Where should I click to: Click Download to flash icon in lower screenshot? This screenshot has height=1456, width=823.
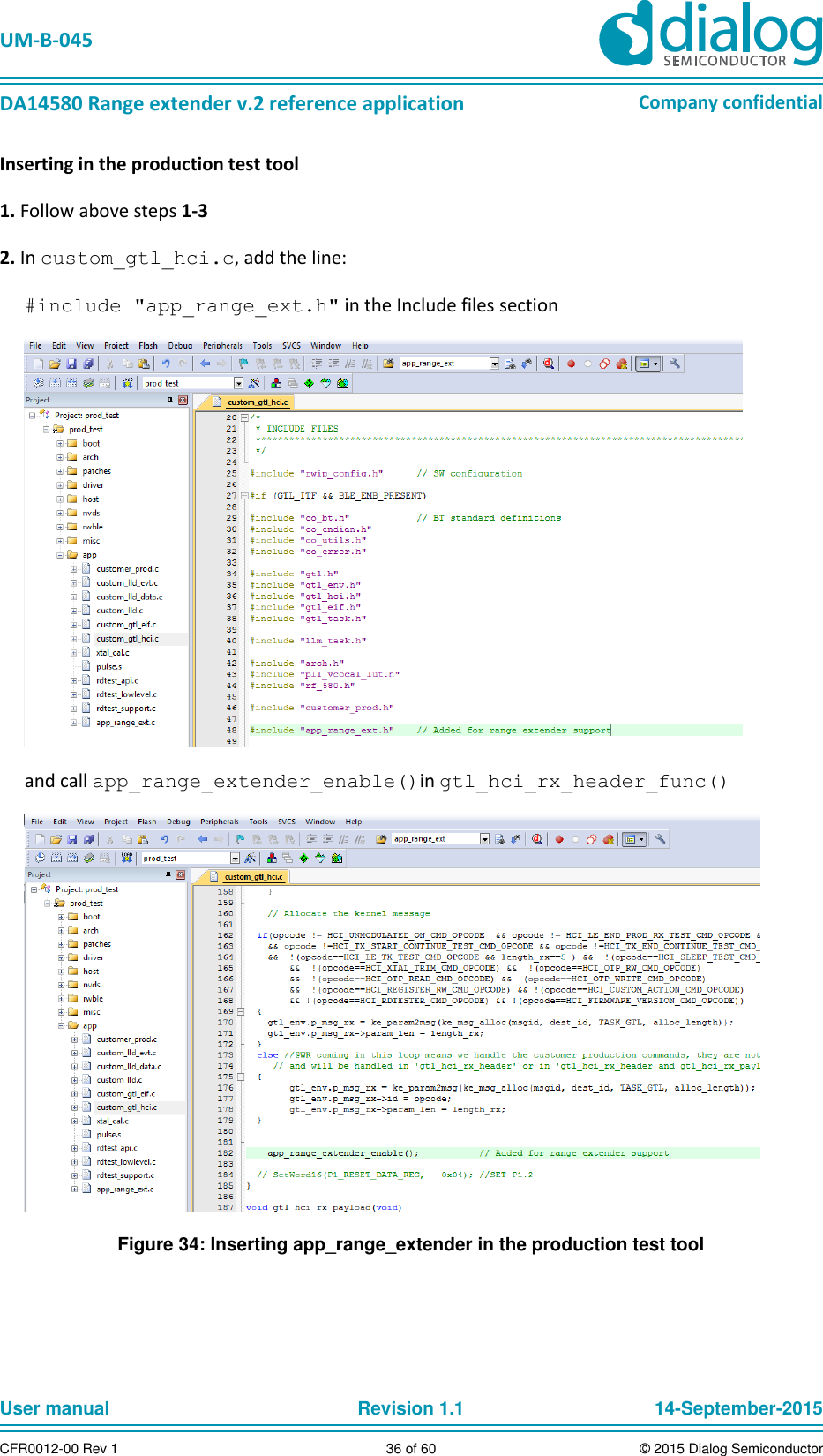[127, 858]
